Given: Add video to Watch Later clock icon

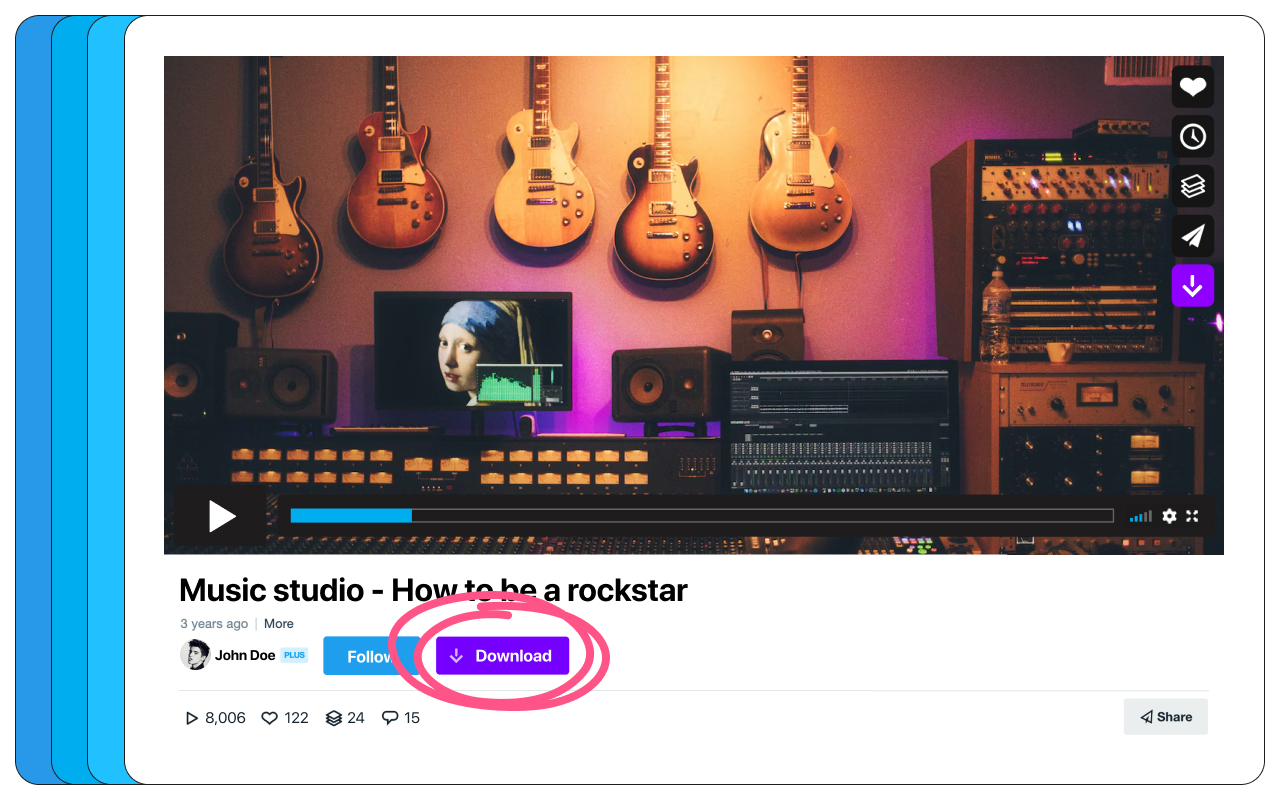Looking at the screenshot, I should point(1192,137).
